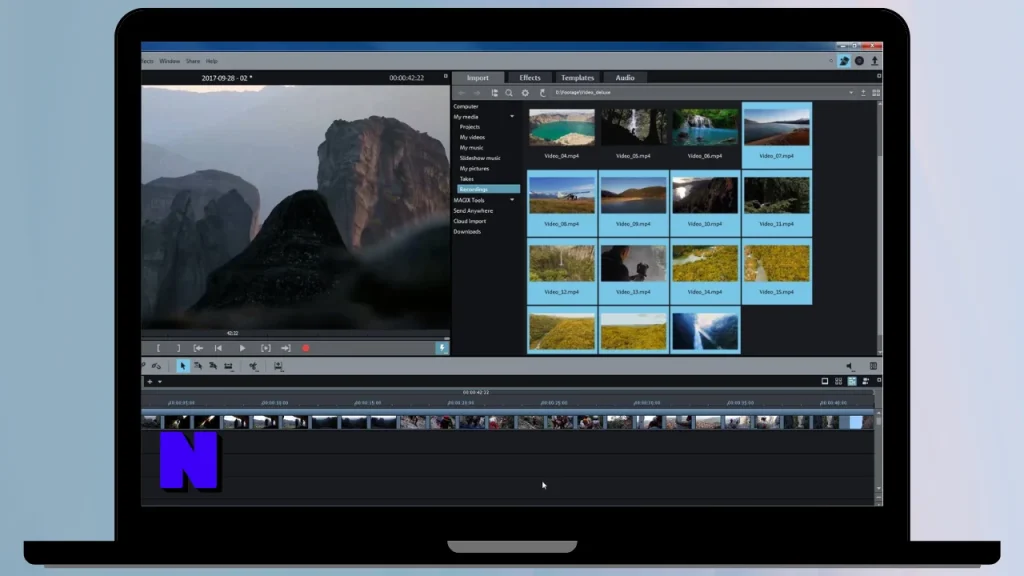Open Downloads folder
This screenshot has width=1024, height=576.
click(467, 232)
